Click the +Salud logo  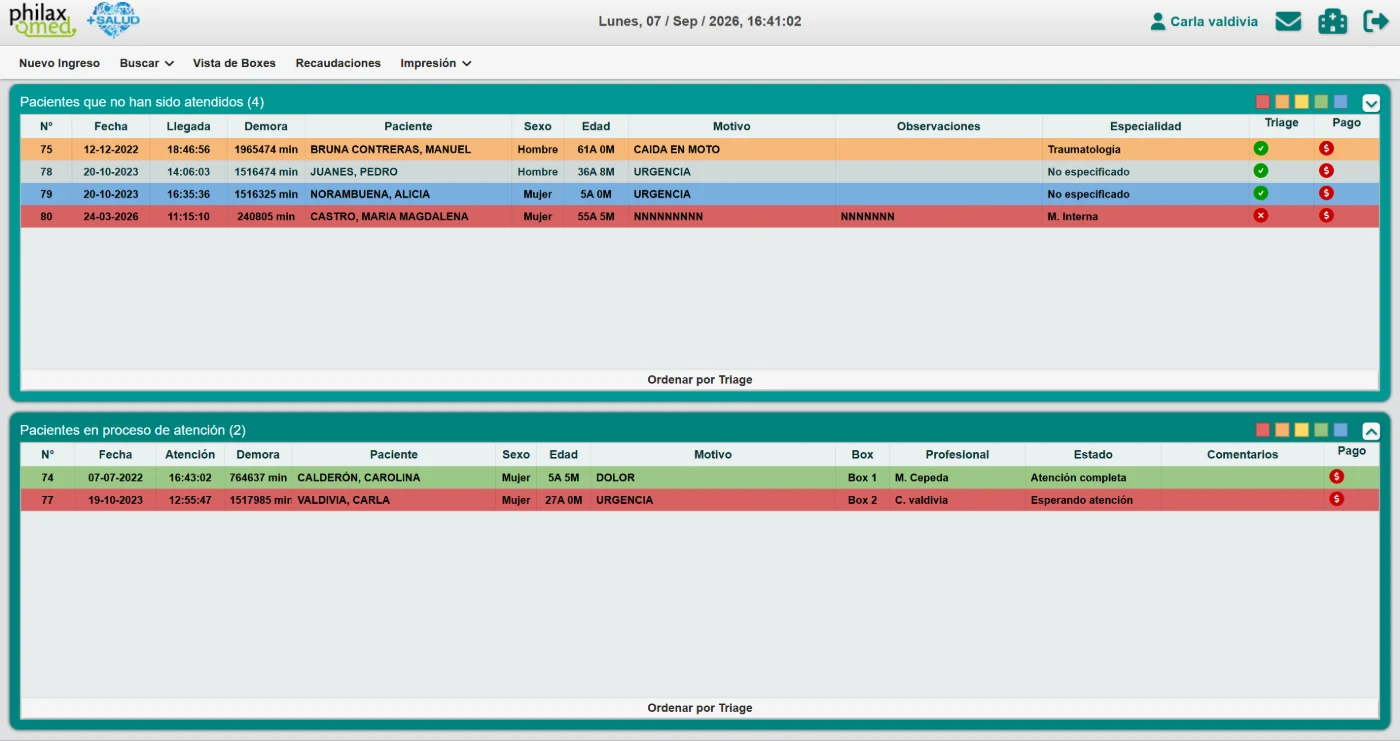click(x=113, y=20)
